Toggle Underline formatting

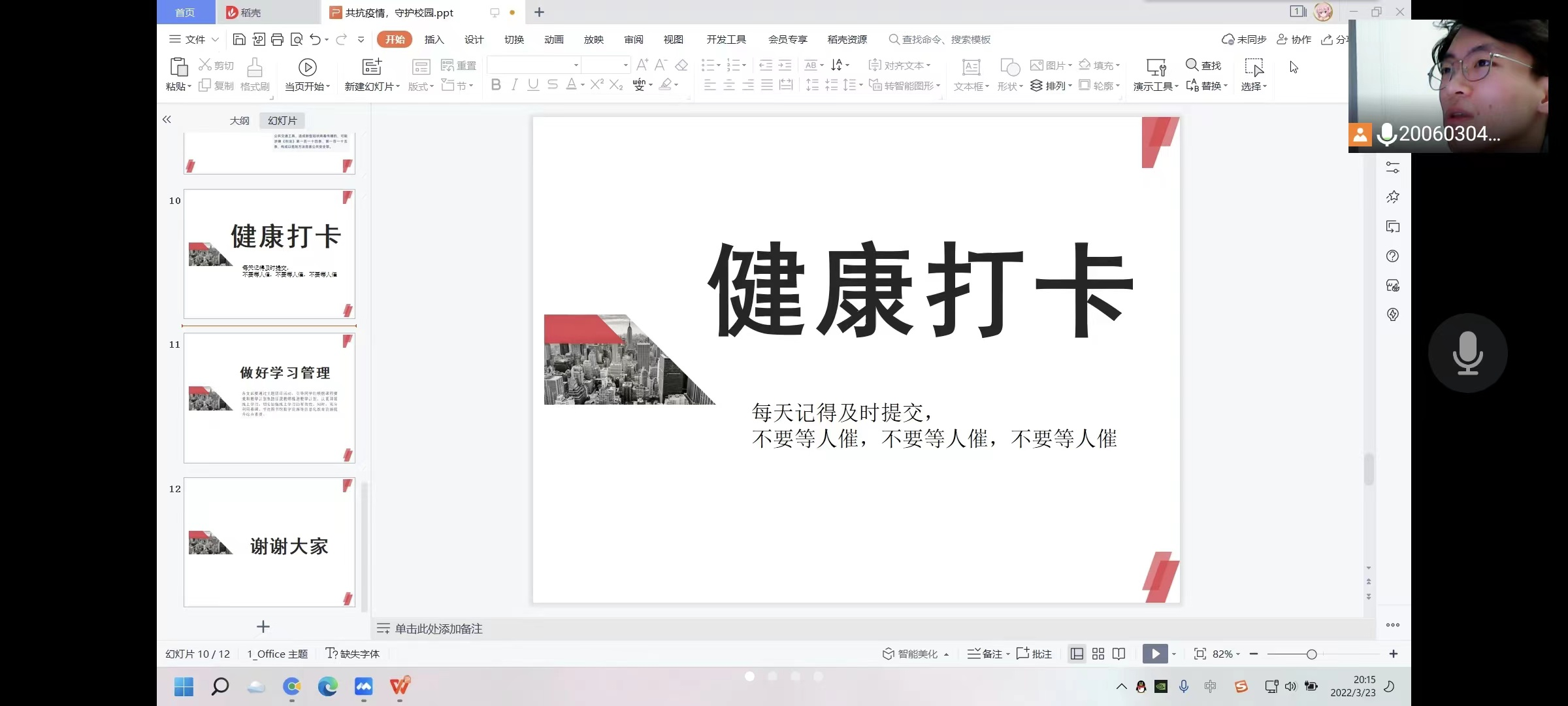click(533, 85)
